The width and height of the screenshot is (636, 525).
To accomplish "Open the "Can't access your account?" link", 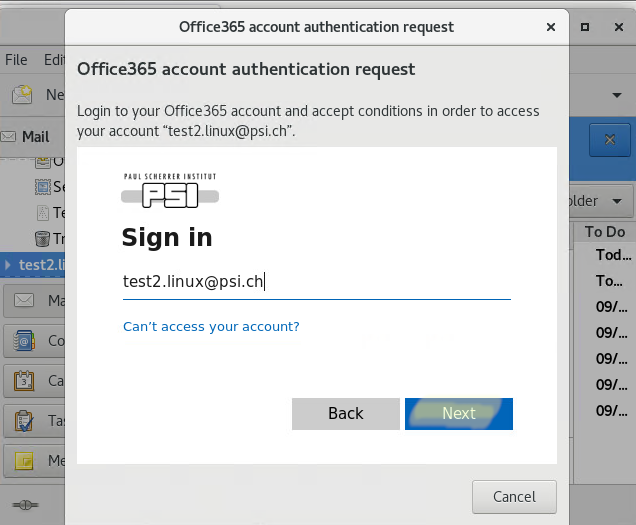I will click(211, 327).
